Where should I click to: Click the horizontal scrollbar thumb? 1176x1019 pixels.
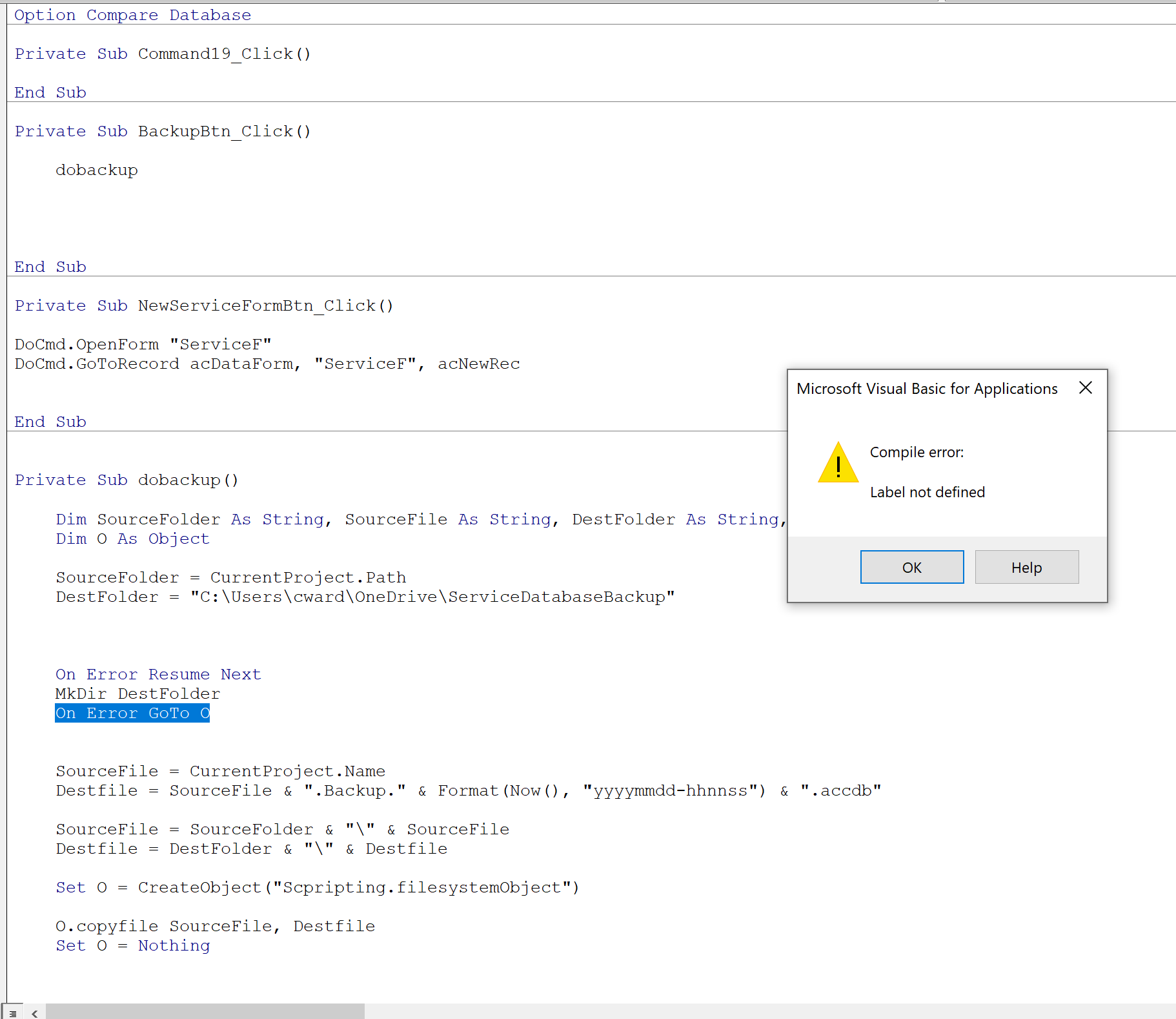[x=205, y=1011]
